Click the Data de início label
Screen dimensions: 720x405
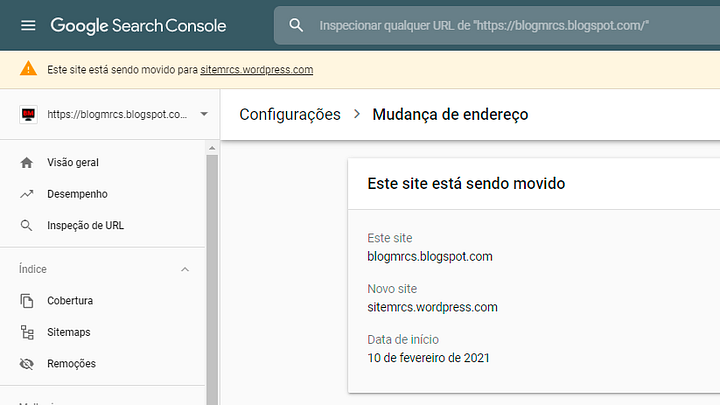403,339
